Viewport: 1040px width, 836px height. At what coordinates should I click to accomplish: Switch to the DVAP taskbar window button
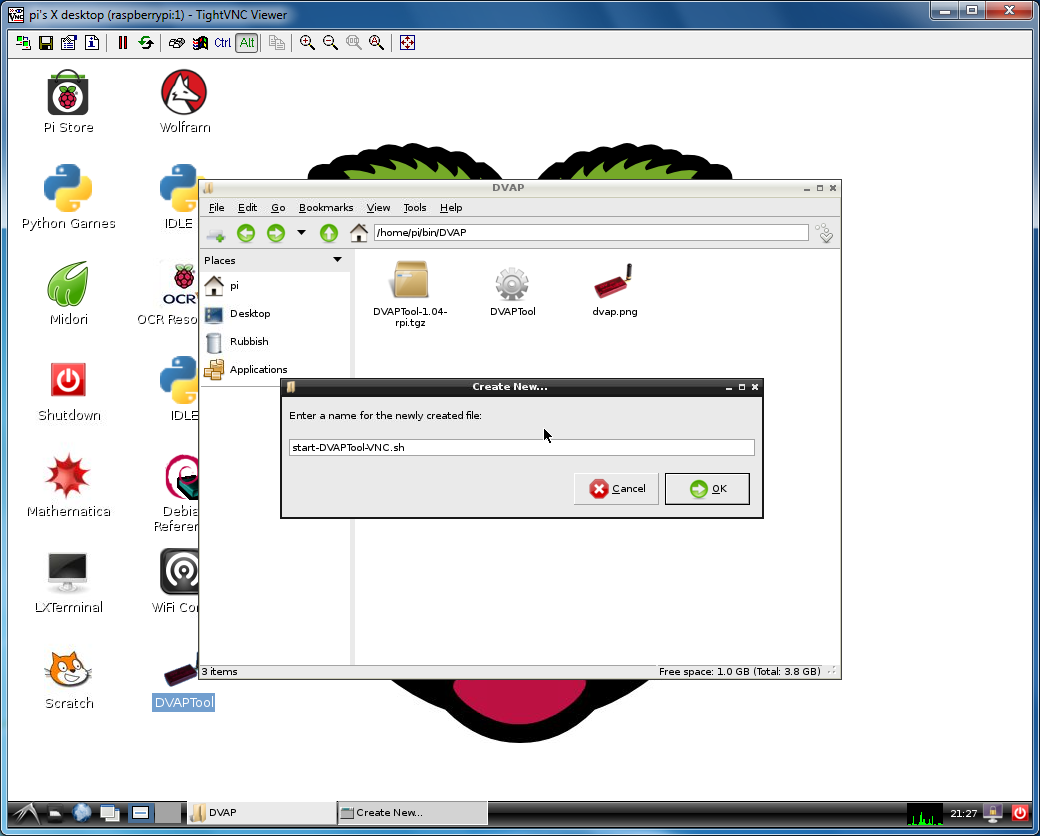coord(261,813)
